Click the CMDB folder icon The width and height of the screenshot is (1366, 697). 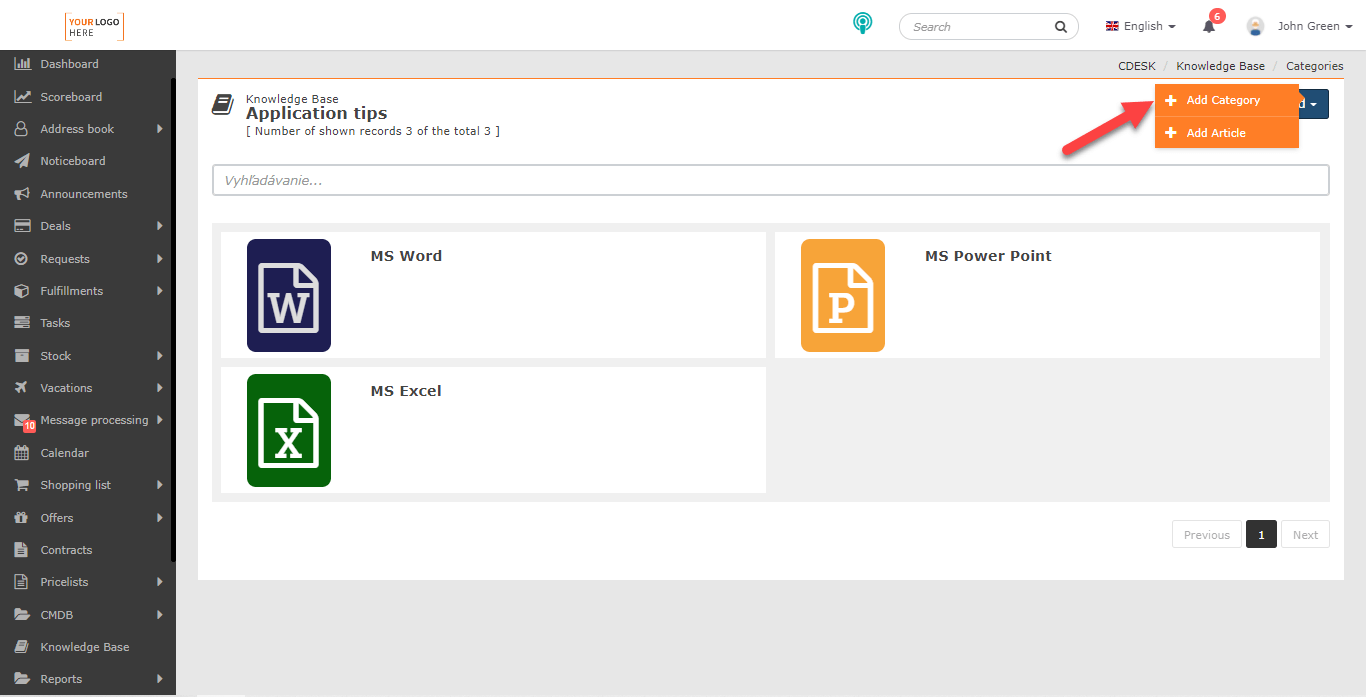(x=21, y=615)
